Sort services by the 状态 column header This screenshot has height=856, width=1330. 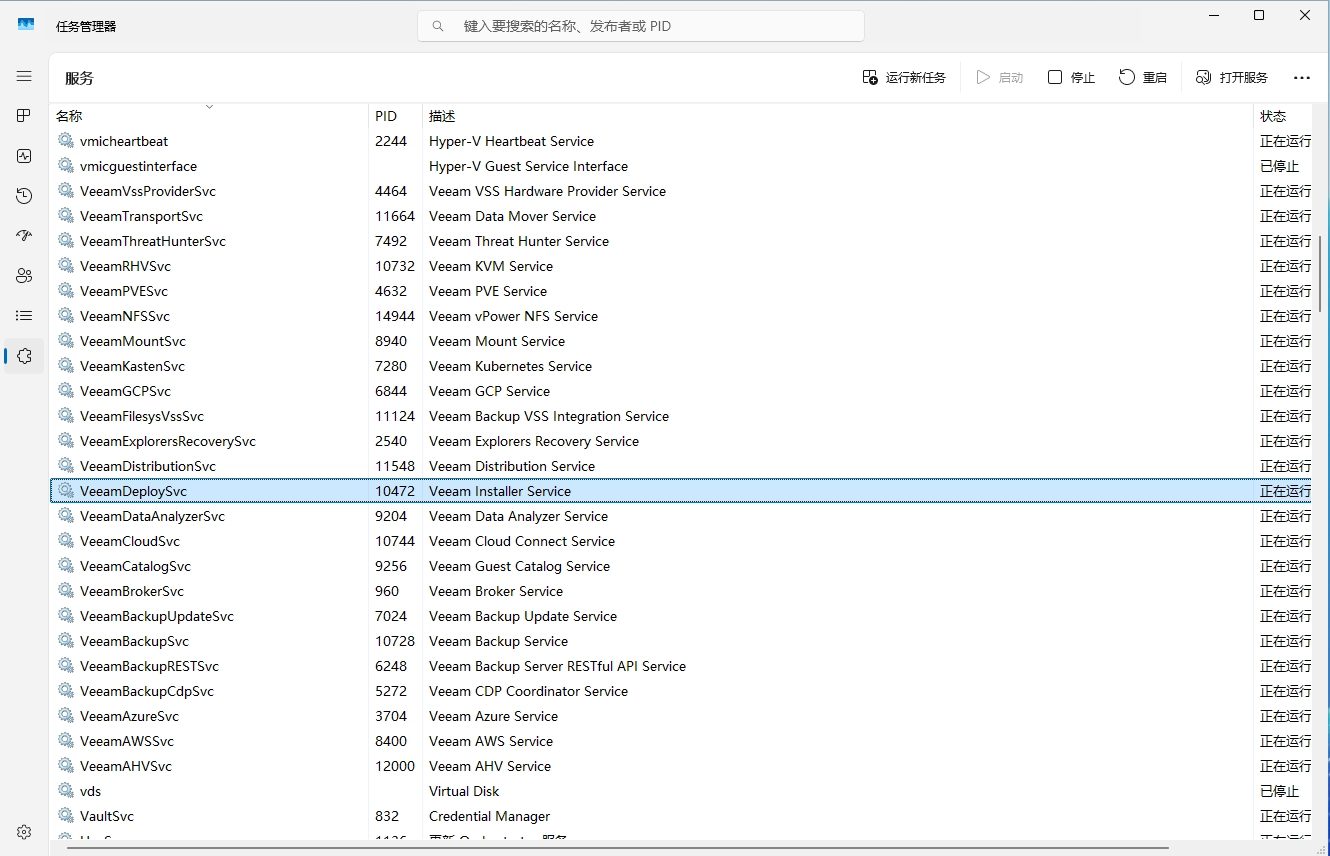click(1283, 116)
